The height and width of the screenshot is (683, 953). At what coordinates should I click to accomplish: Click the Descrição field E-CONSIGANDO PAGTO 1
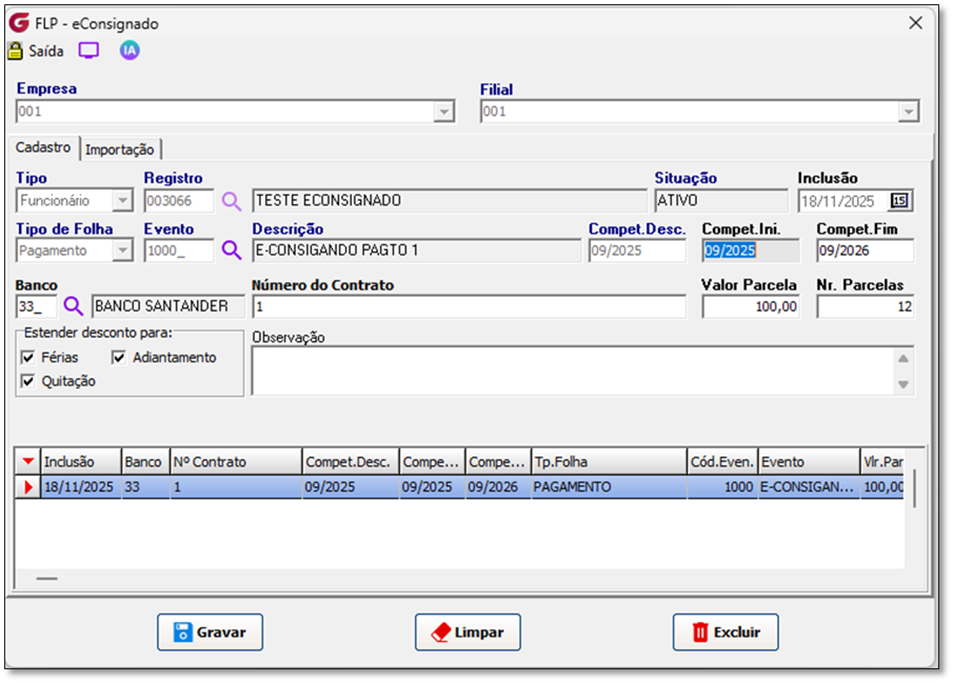click(417, 250)
